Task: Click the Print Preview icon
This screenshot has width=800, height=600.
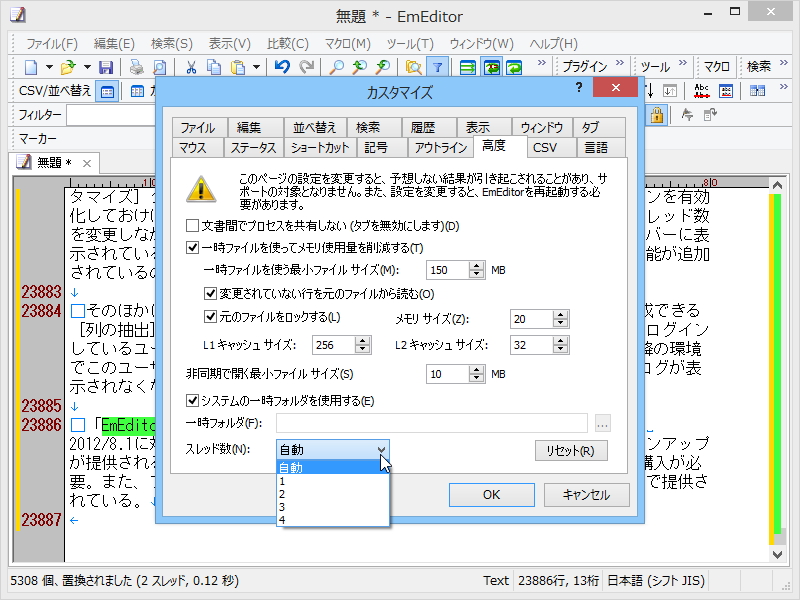Action: point(159,67)
